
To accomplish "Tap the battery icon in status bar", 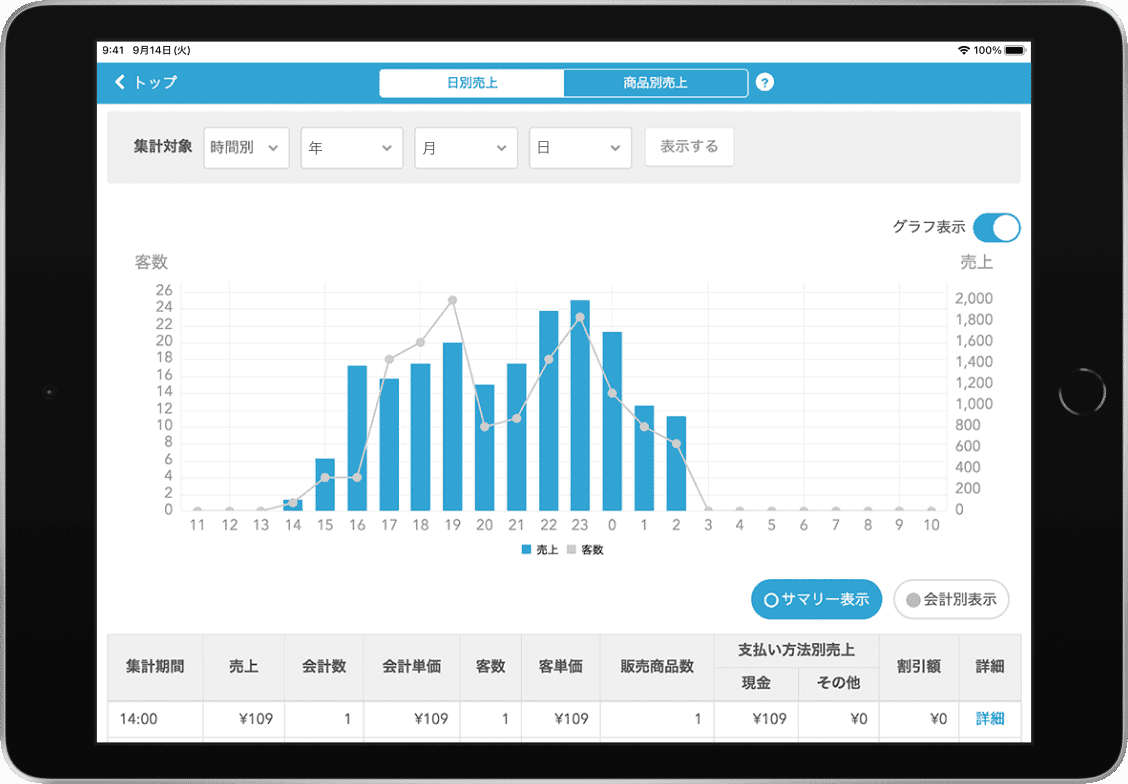I will [1015, 50].
